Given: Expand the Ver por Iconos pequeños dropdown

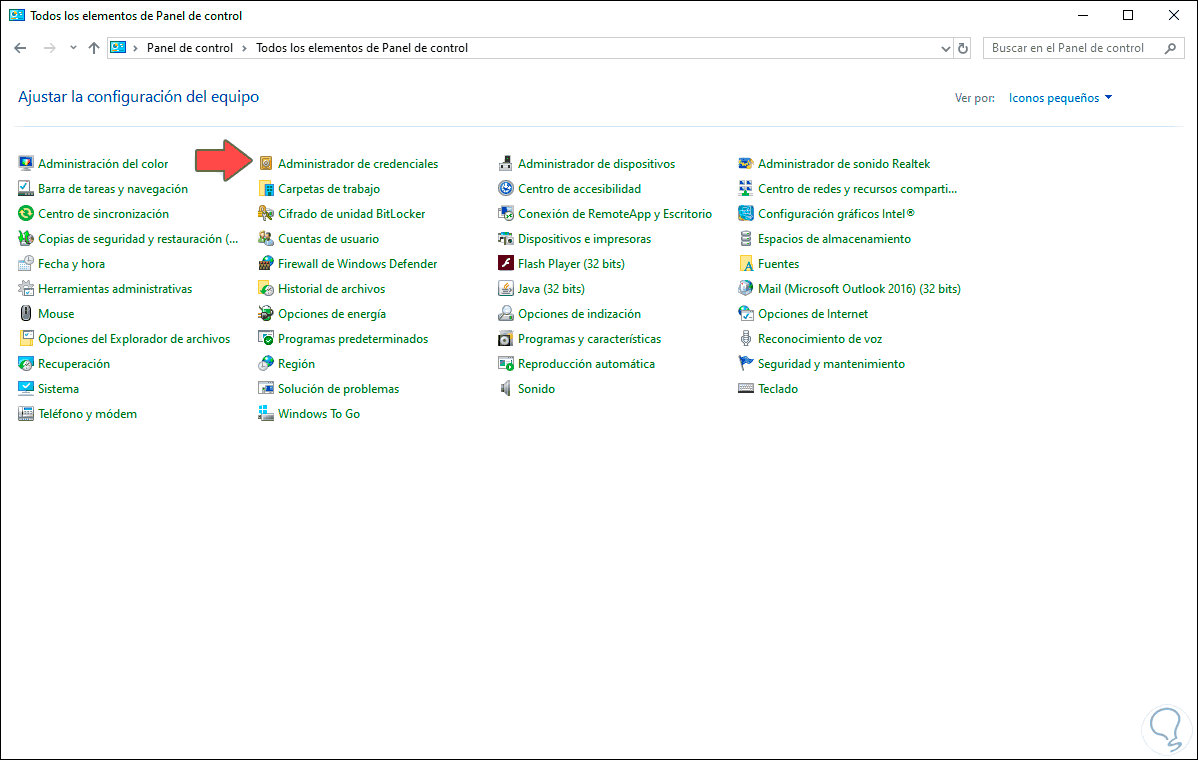Looking at the screenshot, I should 1060,98.
